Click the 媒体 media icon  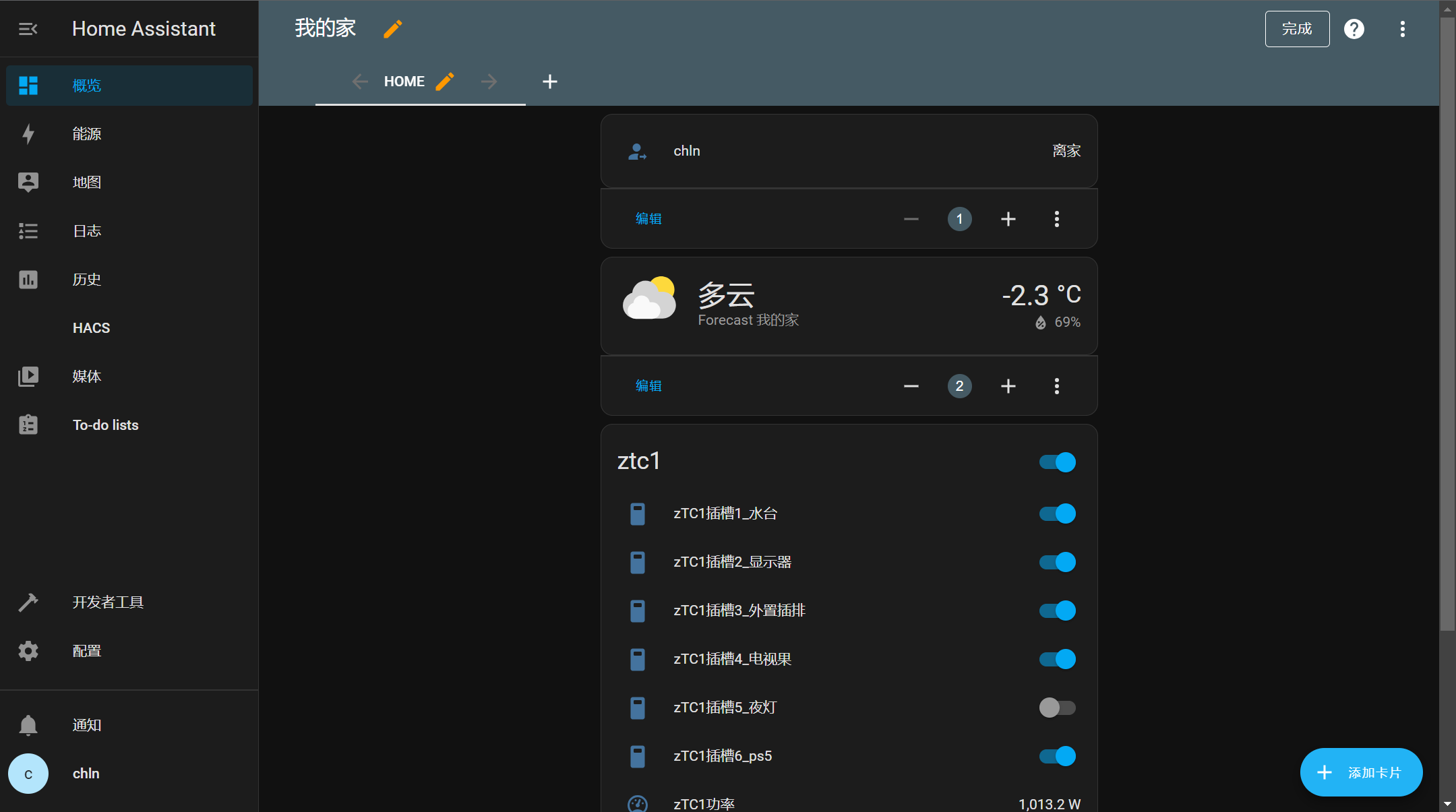coord(28,377)
